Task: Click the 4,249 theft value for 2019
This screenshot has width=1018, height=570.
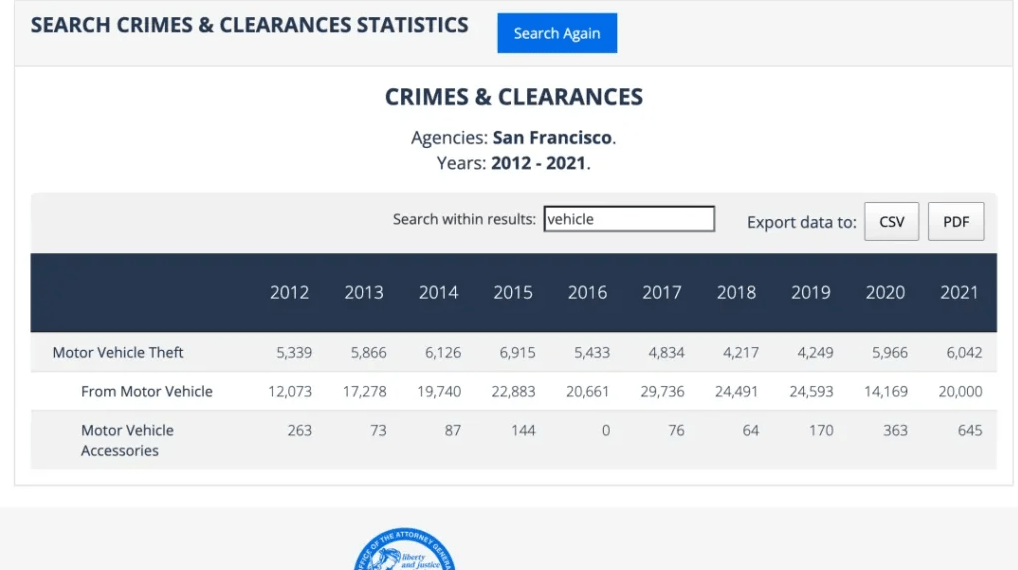Action: (x=815, y=353)
